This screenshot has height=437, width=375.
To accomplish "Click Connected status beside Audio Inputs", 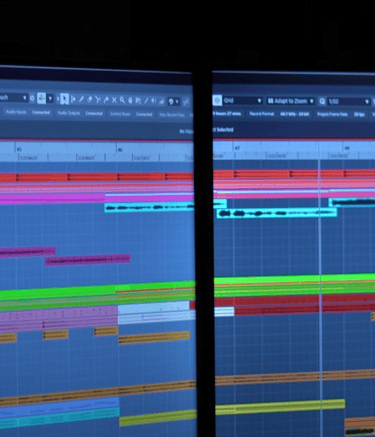I will (x=41, y=112).
